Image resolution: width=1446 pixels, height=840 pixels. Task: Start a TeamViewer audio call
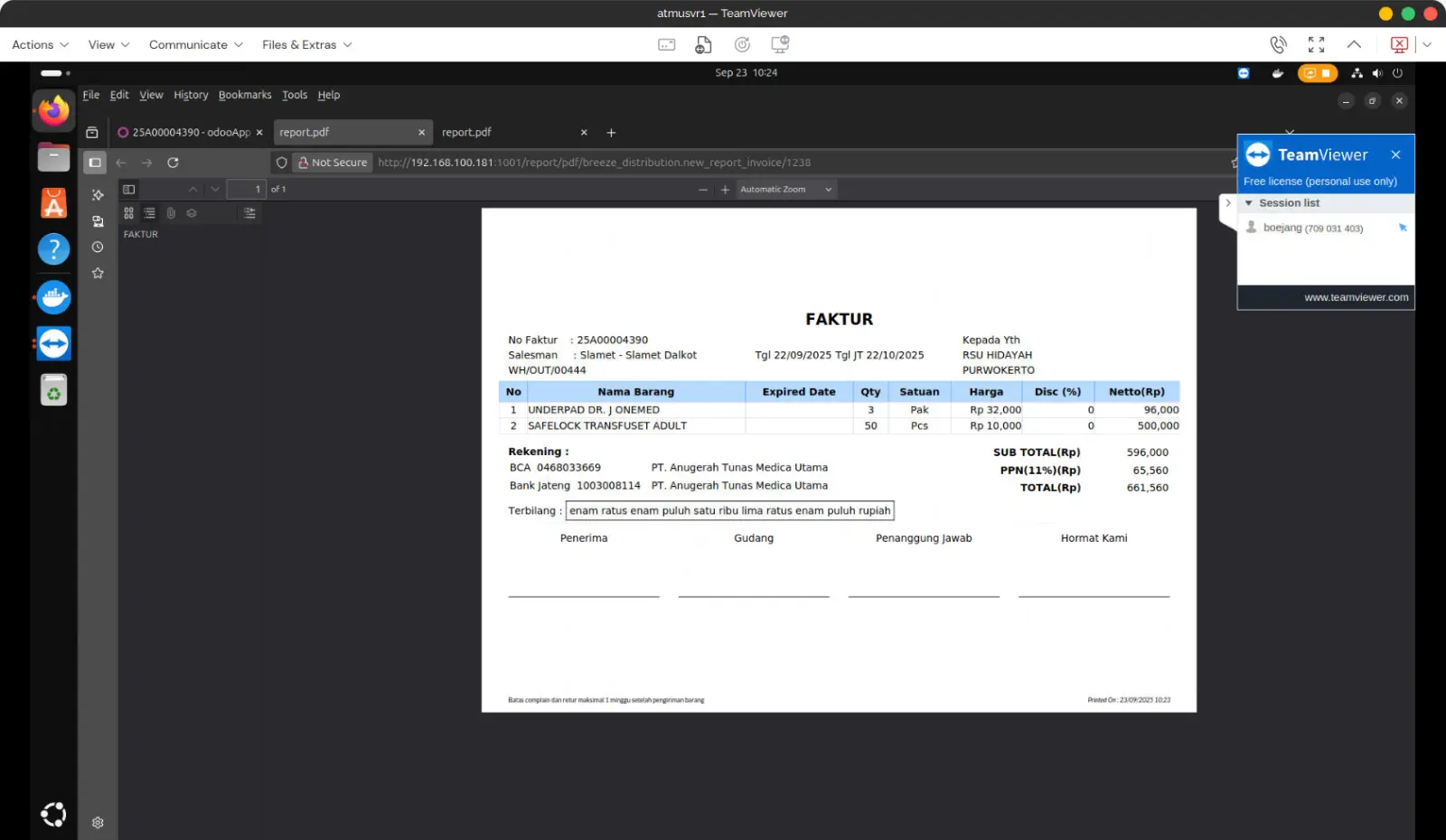point(1278,44)
